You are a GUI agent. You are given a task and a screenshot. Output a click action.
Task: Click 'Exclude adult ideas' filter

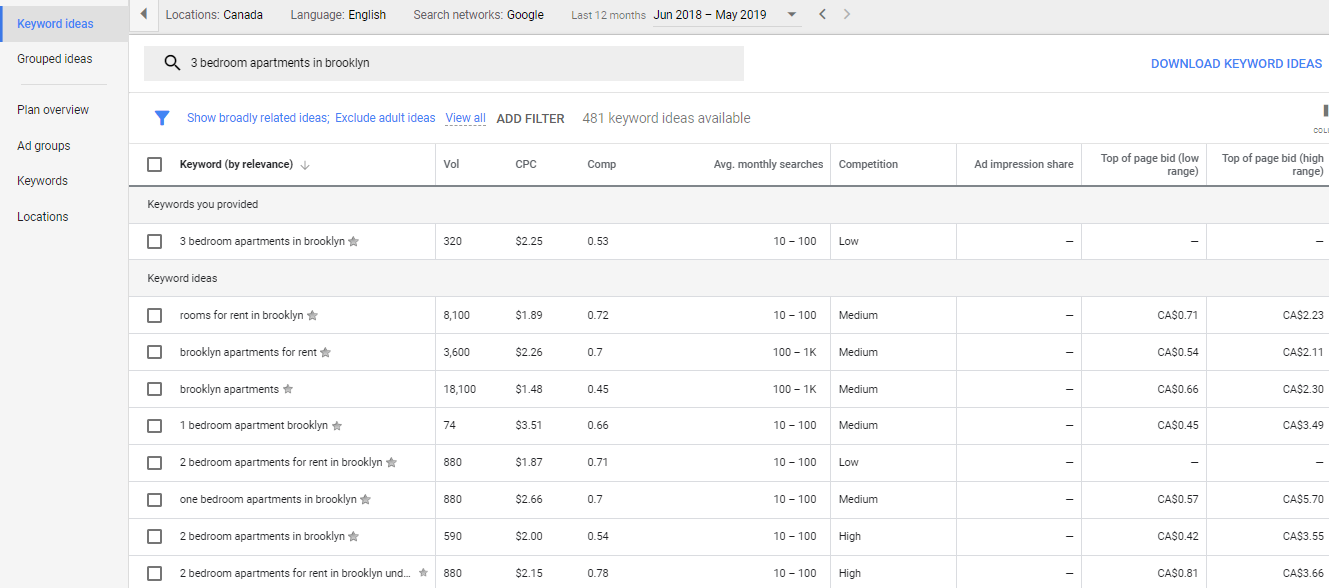(385, 118)
